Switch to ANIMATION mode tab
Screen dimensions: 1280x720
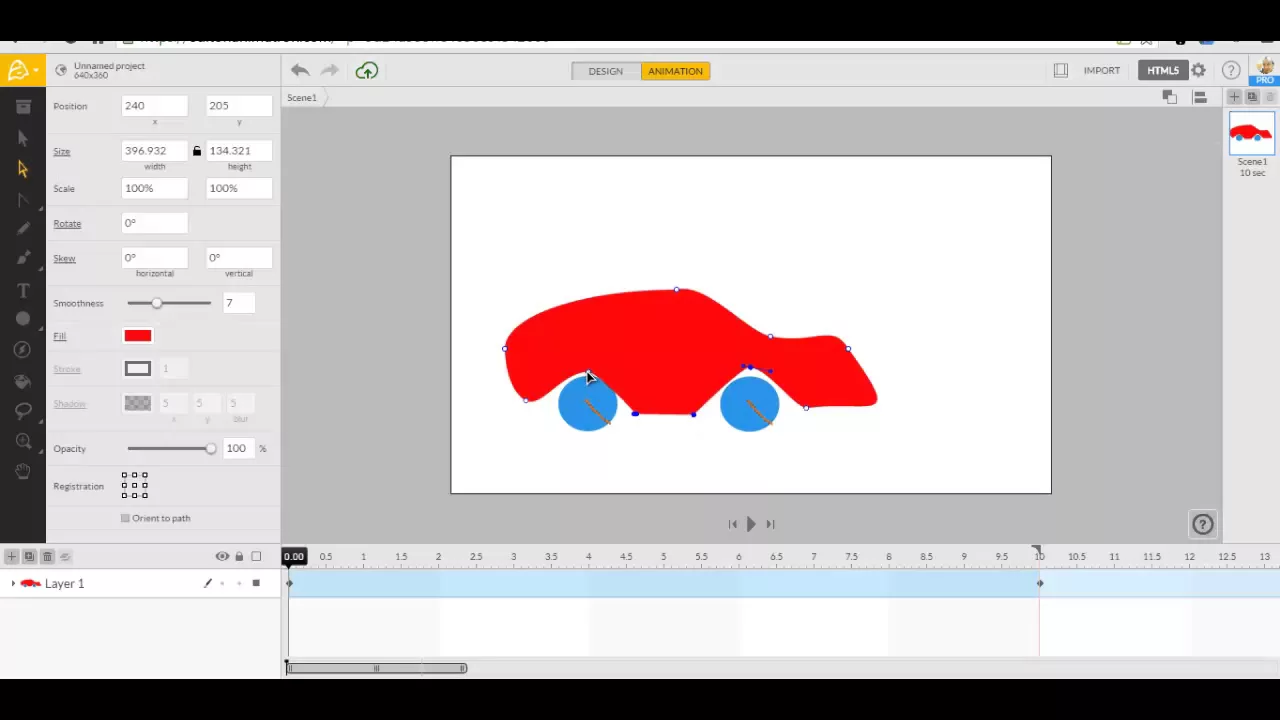point(675,71)
